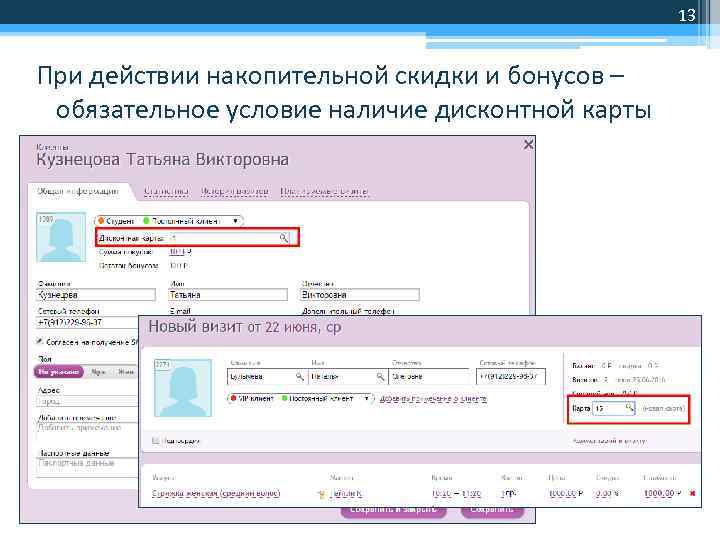Click the master icon in service row
The width and height of the screenshot is (720, 540).
321,494
